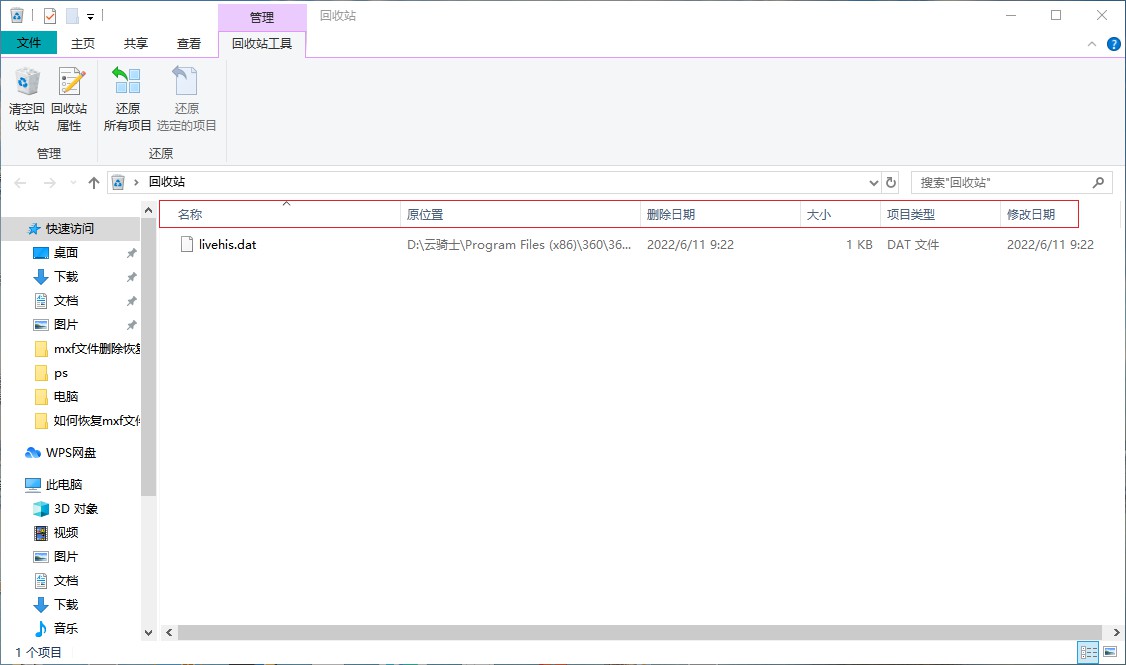Open address bar history dropdown
Screen dimensions: 1126x665
(x=872, y=182)
